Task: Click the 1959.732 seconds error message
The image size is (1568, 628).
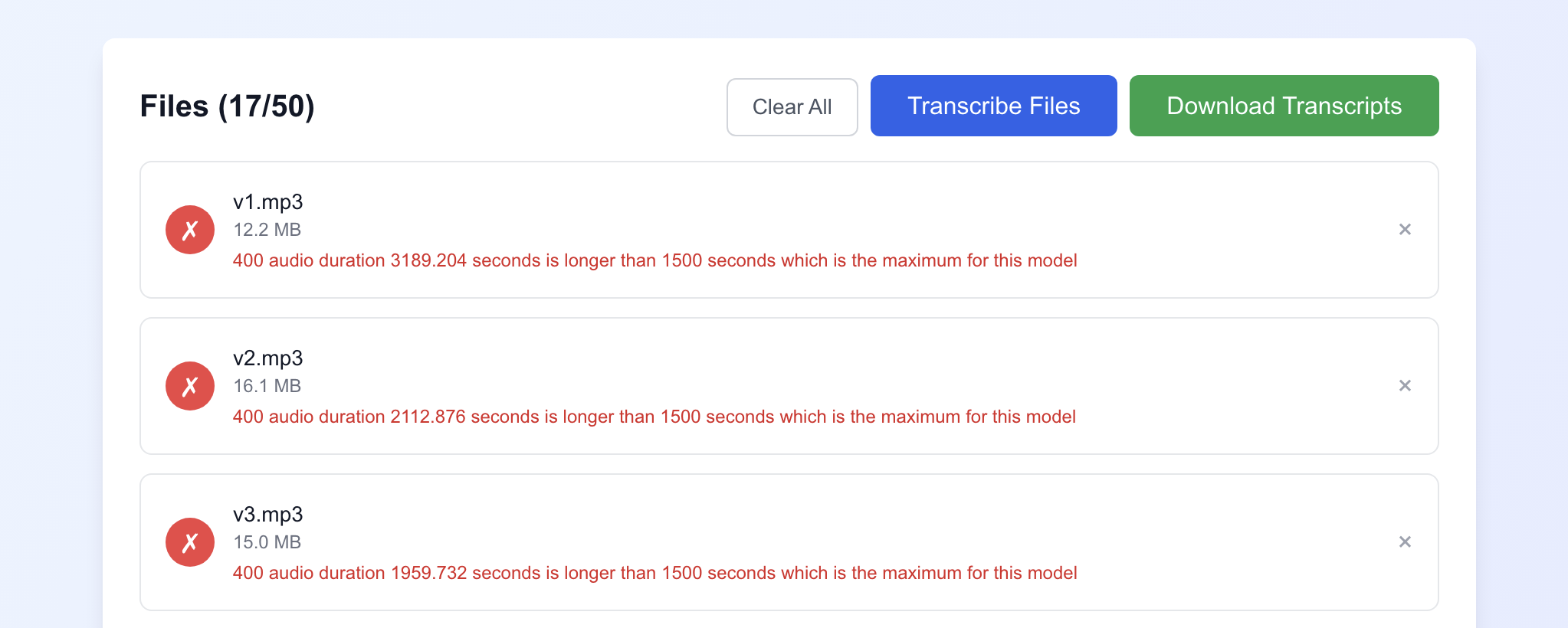Action: (x=654, y=573)
